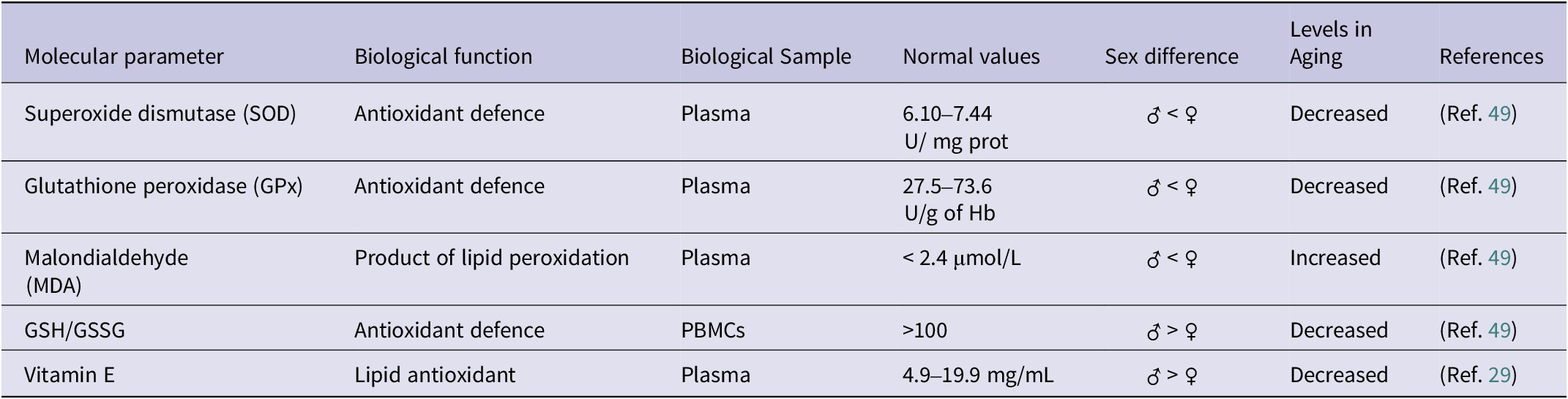This screenshot has height=399, width=1568.
Task: Click the Normal values column header
Action: point(971,57)
